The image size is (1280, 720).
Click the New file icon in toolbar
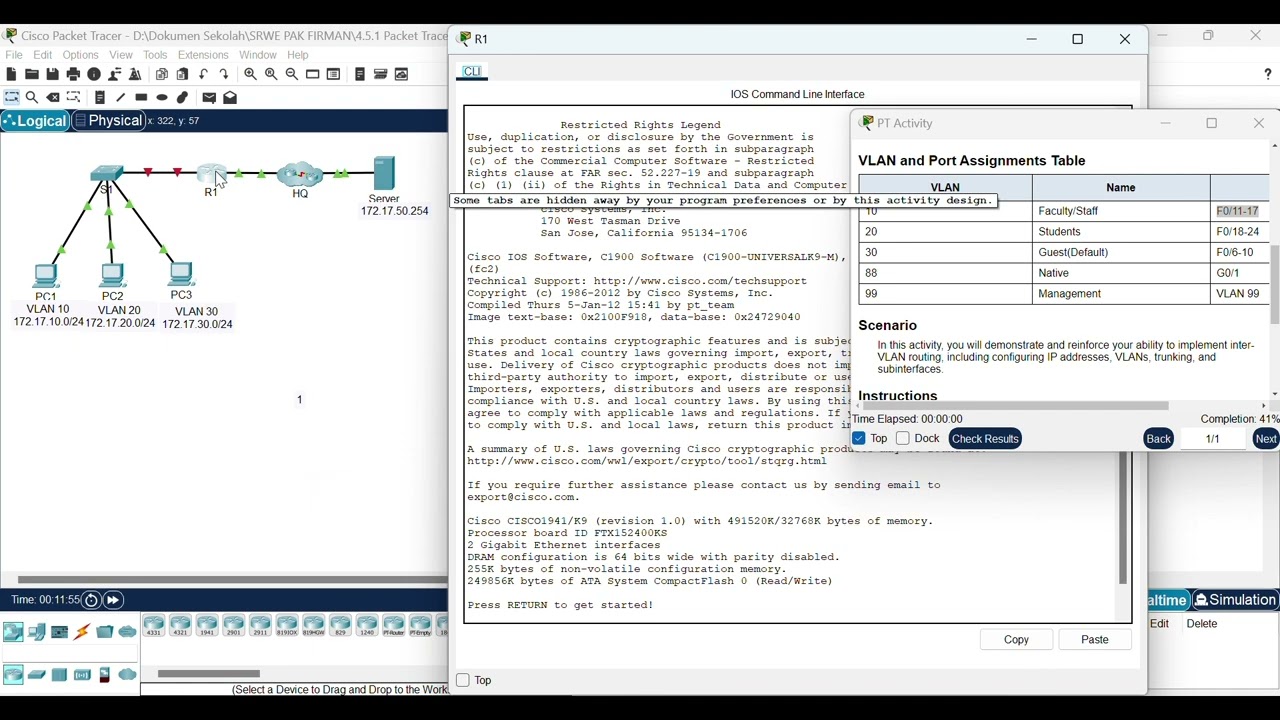(x=11, y=75)
